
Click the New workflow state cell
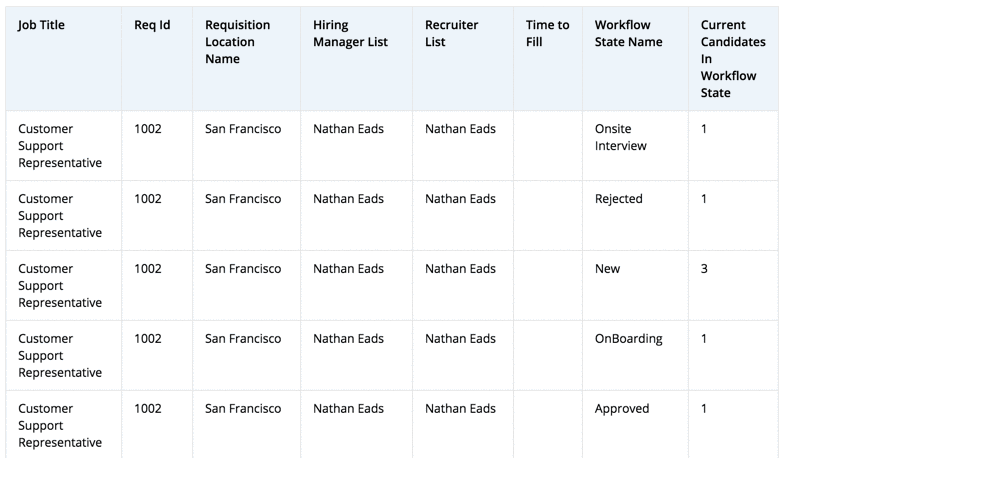[x=607, y=269]
